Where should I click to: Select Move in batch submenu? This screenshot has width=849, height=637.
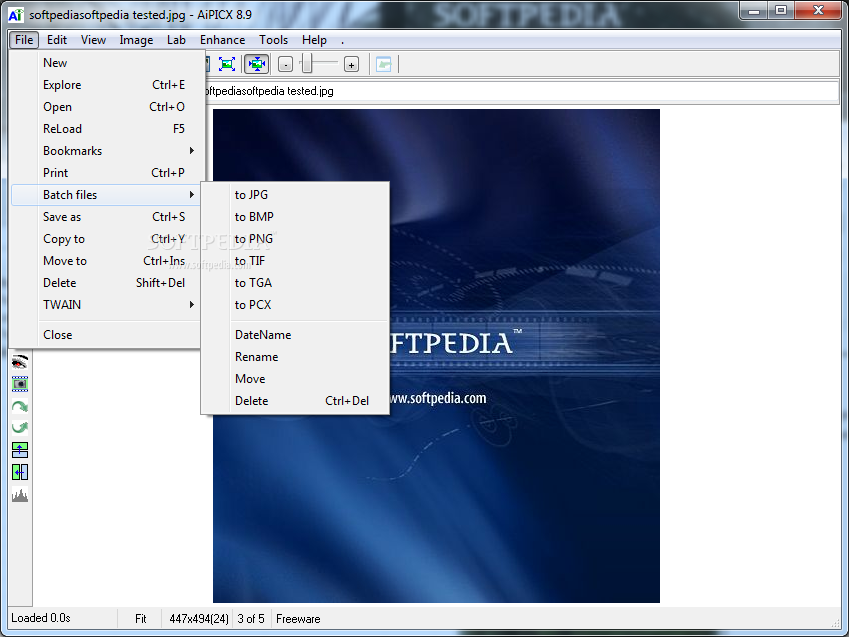(295, 379)
